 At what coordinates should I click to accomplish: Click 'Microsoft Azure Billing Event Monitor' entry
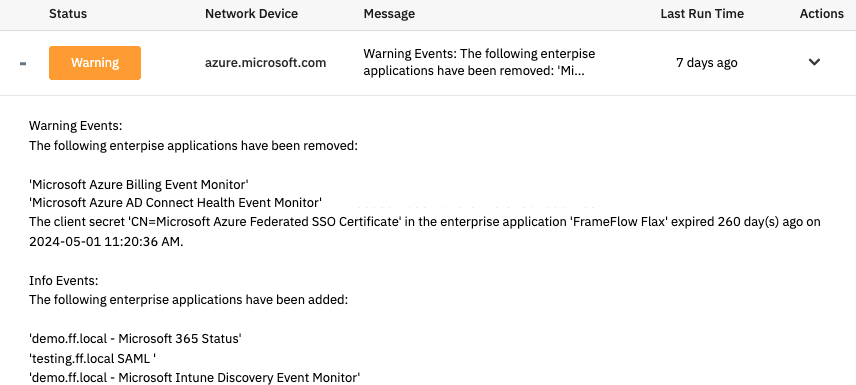[x=139, y=183]
